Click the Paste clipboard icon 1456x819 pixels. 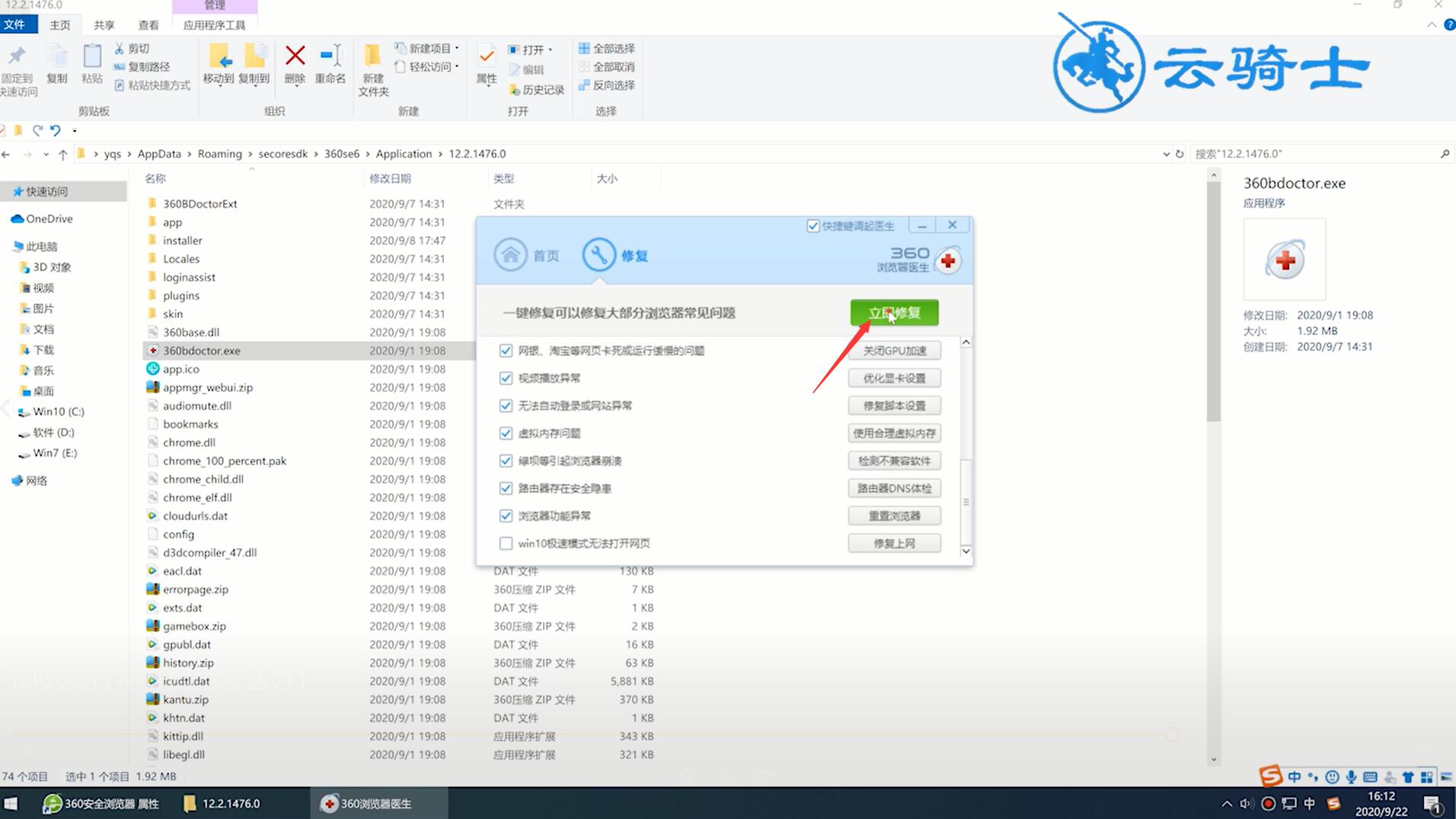pyautogui.click(x=92, y=56)
